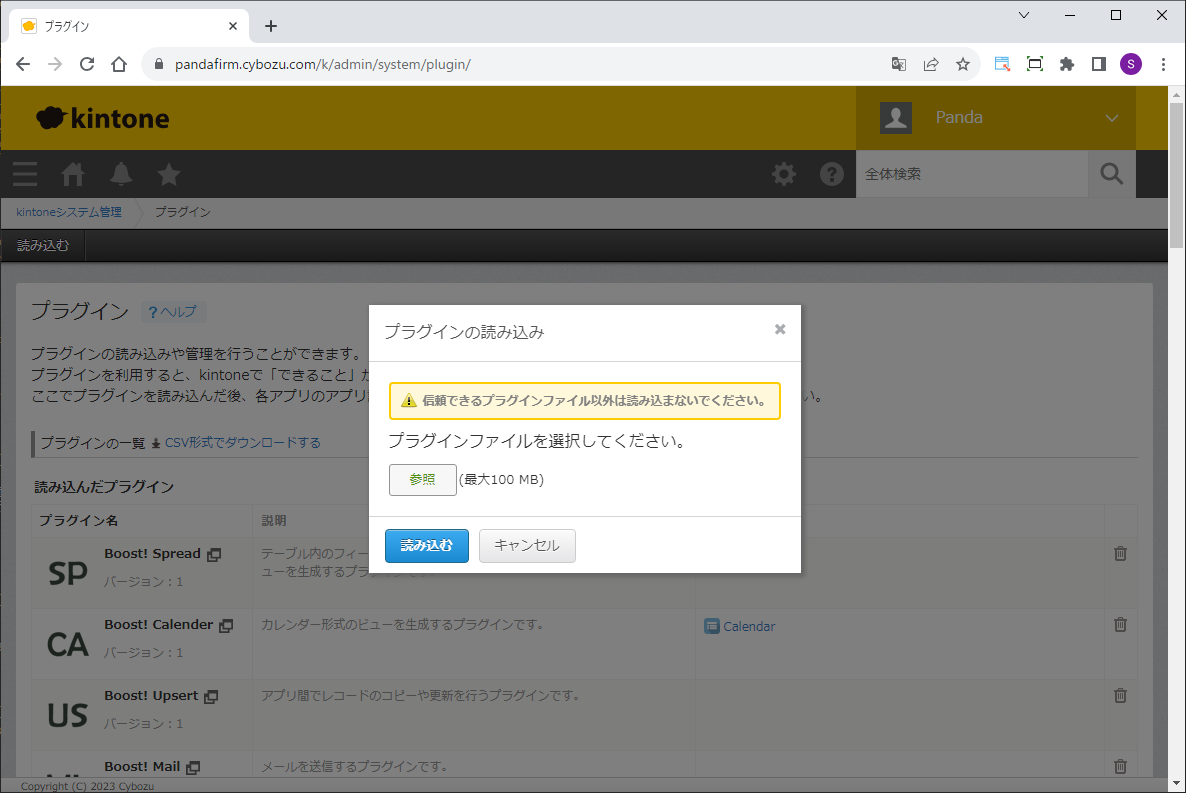The height and width of the screenshot is (793, 1186).
Task: Click in the 全体検索 search field
Action: point(970,174)
